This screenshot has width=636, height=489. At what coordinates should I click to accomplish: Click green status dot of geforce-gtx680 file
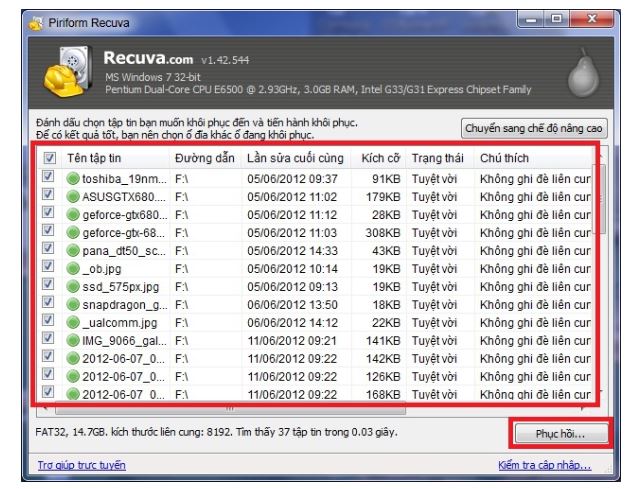pyautogui.click(x=73, y=214)
